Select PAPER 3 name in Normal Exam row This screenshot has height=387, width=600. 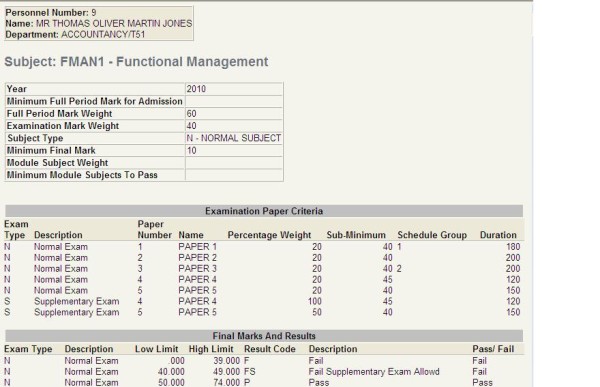197,269
